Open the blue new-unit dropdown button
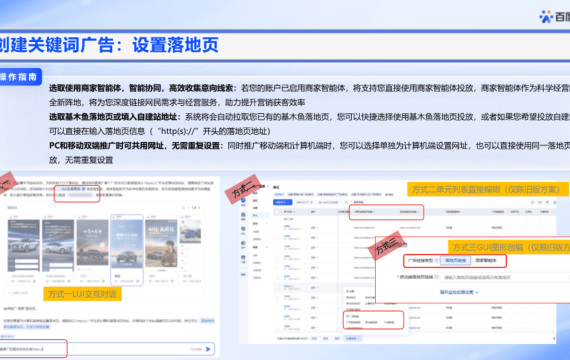The height and width of the screenshot is (360, 570). pos(282,202)
